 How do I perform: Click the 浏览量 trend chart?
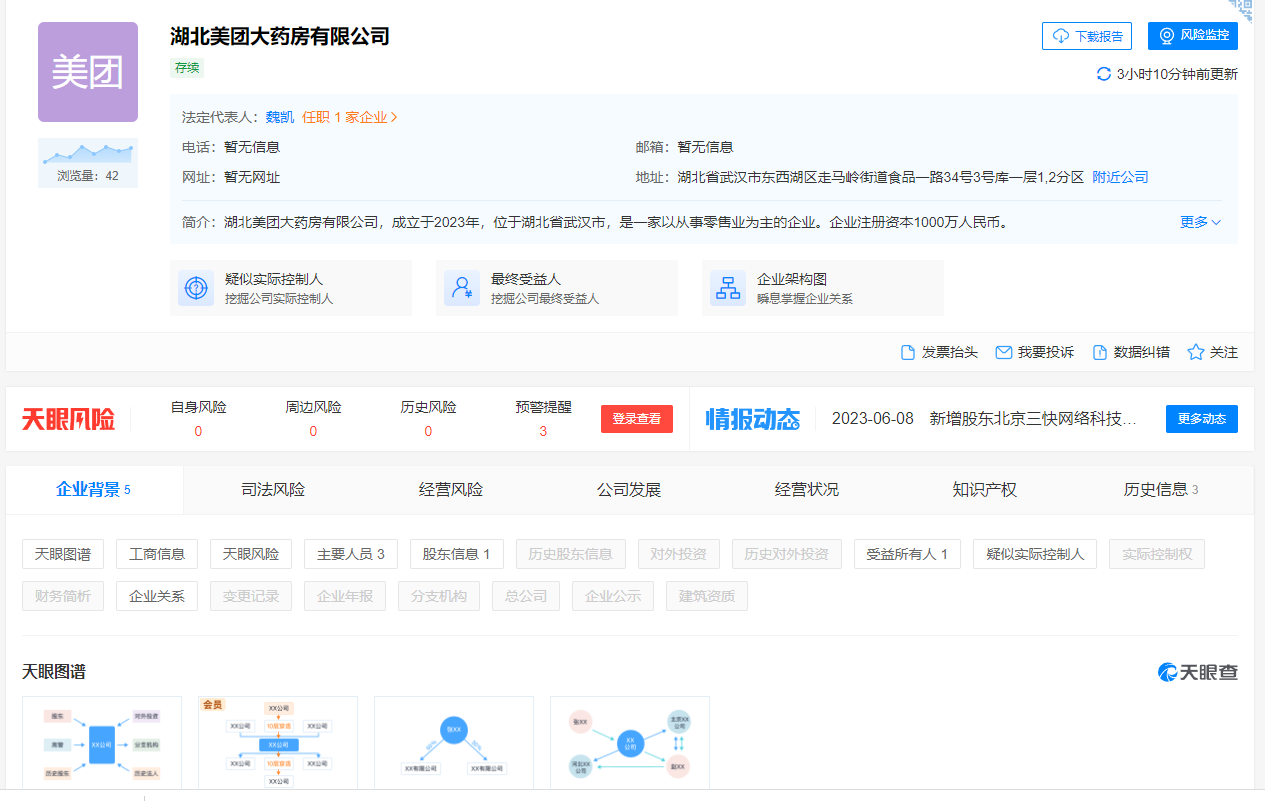point(88,153)
